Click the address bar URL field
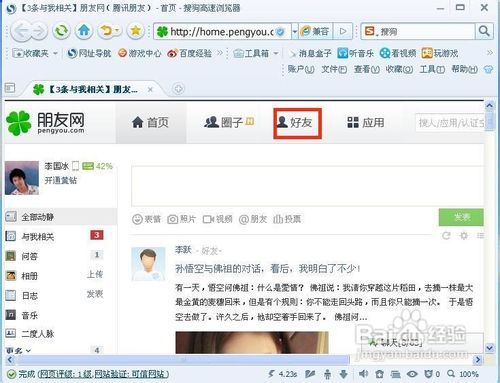The image size is (500, 383). pos(222,32)
